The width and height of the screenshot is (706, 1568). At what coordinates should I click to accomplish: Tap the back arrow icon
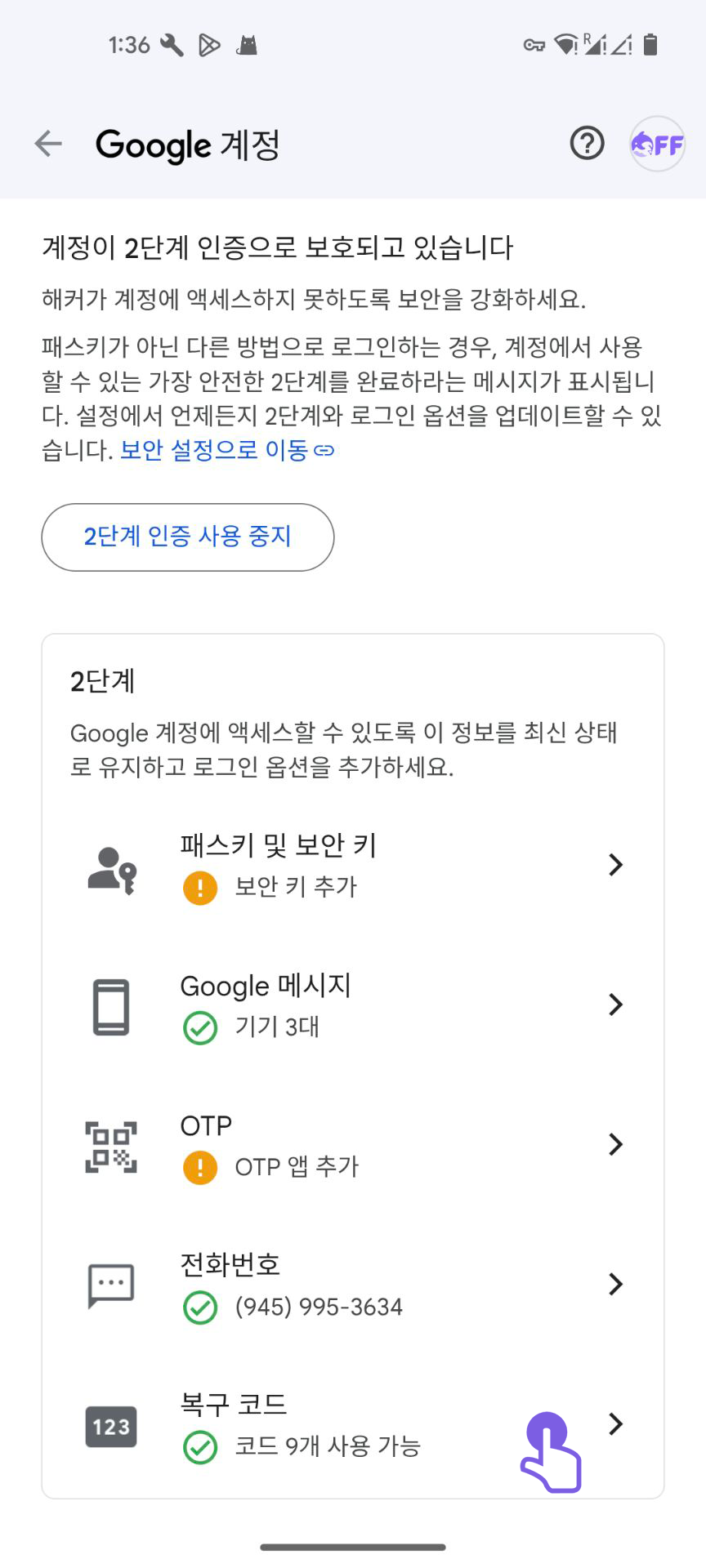[x=48, y=144]
